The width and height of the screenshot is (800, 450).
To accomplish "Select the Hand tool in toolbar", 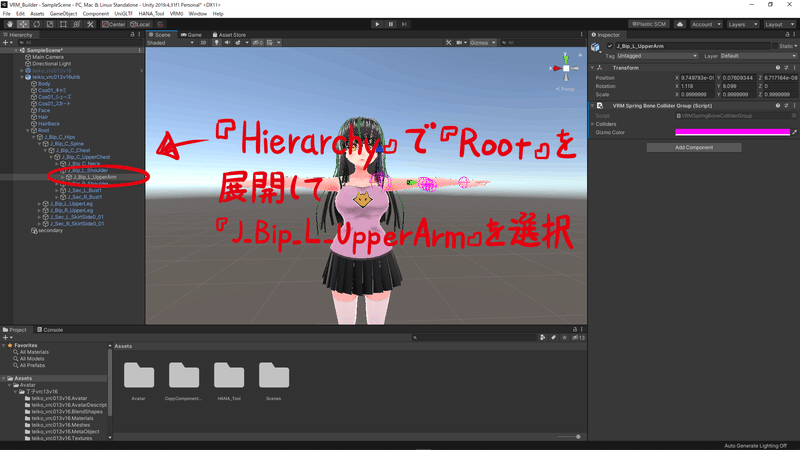I will (x=10, y=24).
